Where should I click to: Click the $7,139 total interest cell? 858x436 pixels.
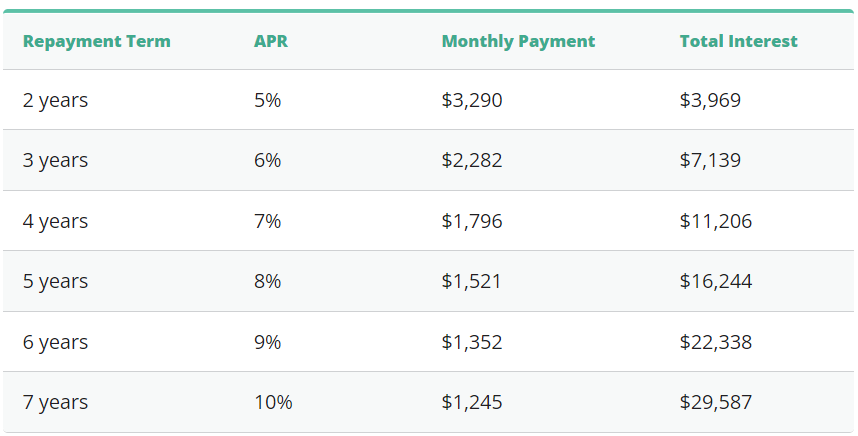[710, 160]
